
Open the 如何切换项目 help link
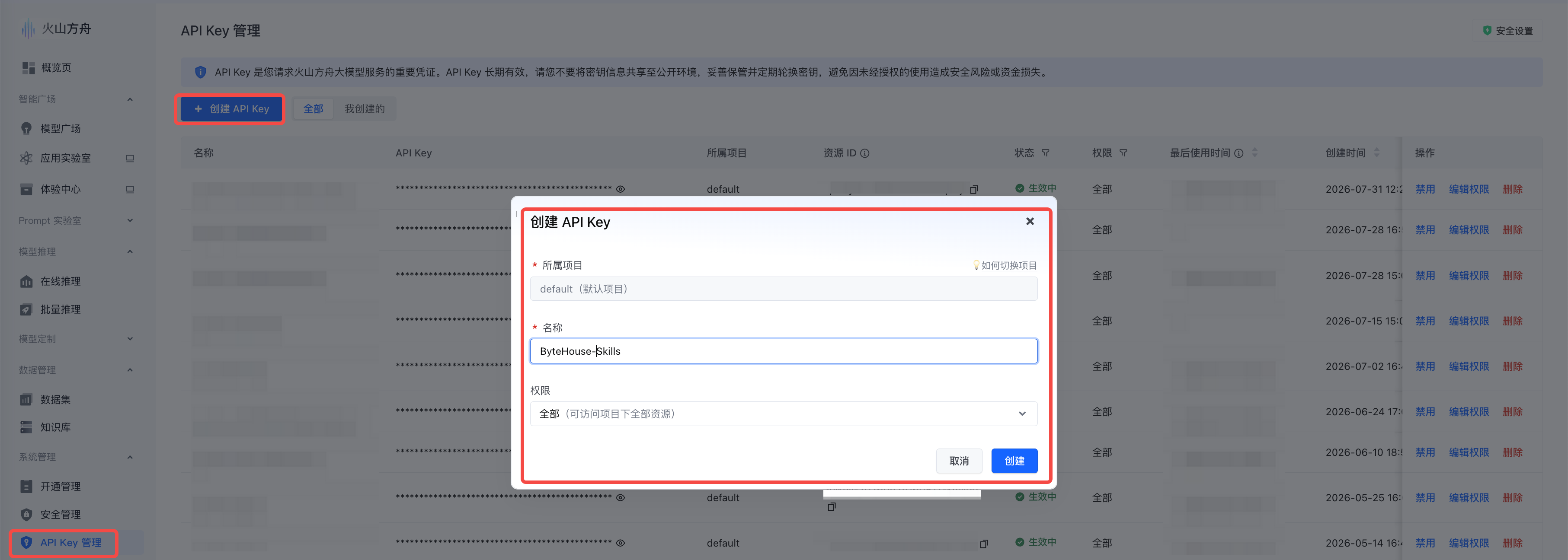pyautogui.click(x=1005, y=265)
